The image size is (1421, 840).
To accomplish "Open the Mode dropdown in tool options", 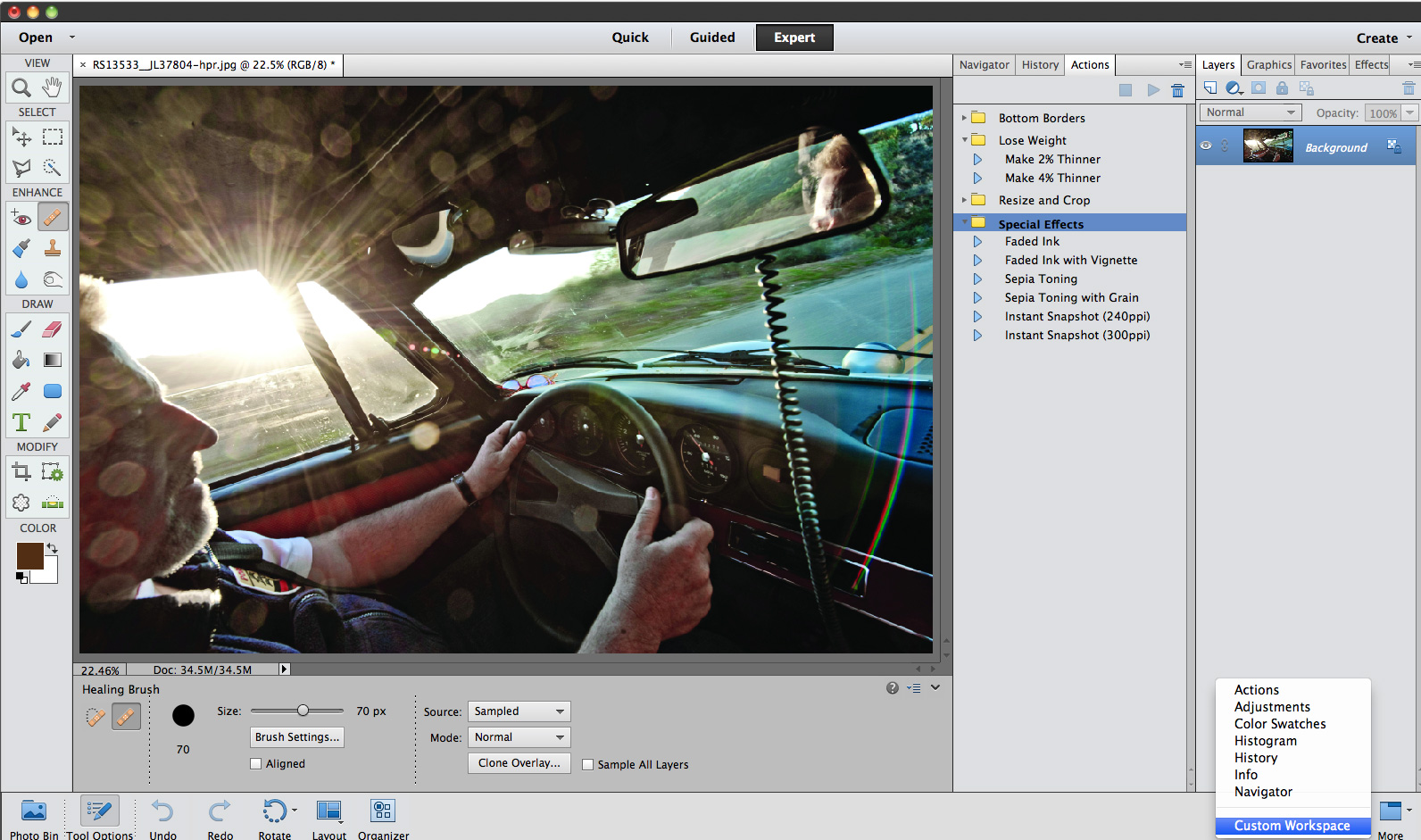I will click(x=519, y=737).
